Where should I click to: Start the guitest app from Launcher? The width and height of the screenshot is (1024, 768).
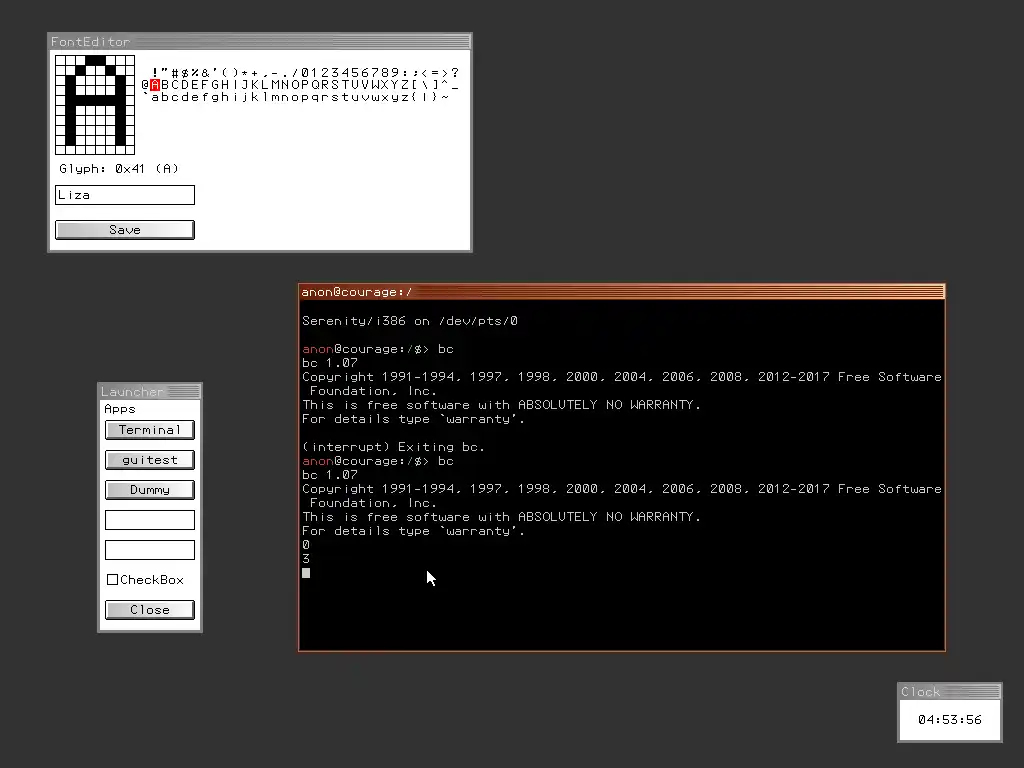point(150,460)
